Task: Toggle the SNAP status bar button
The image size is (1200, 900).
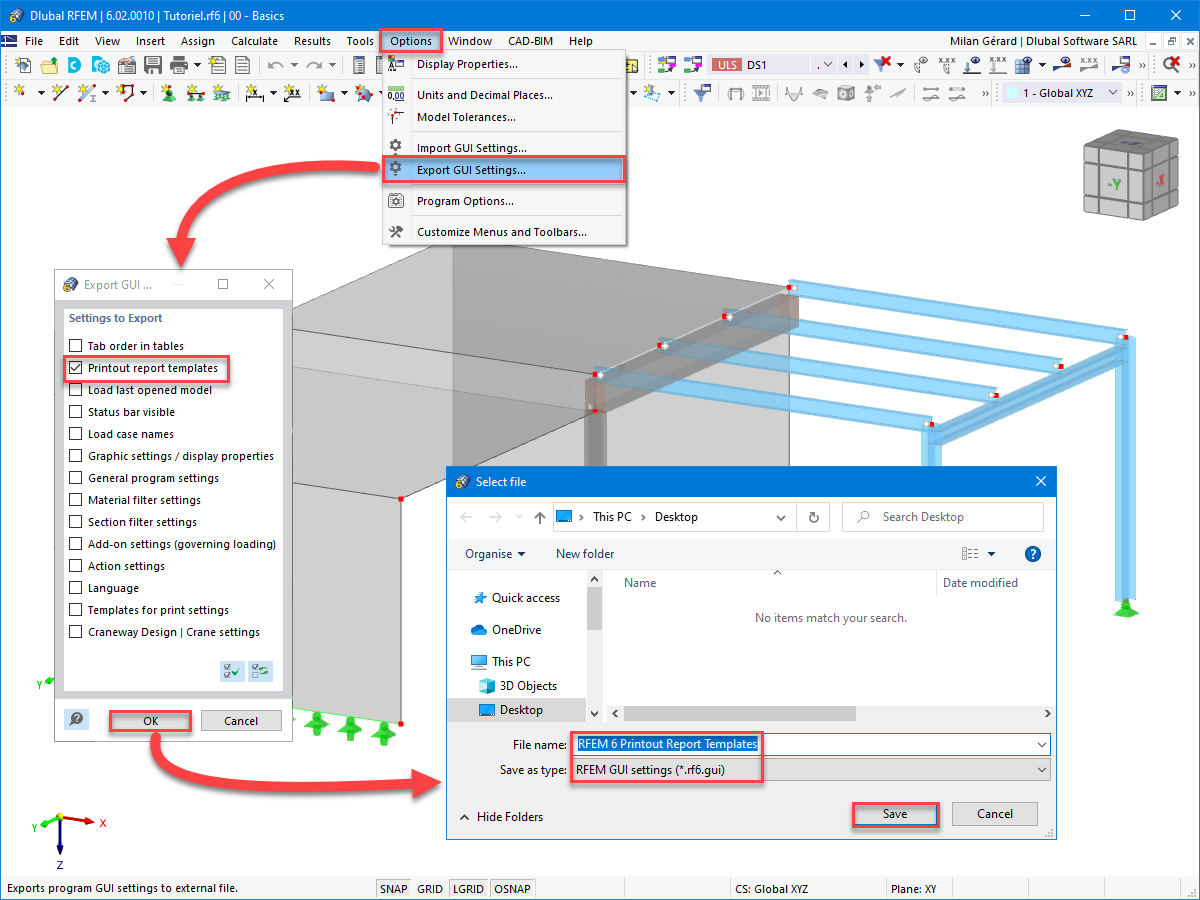Action: 393,888
